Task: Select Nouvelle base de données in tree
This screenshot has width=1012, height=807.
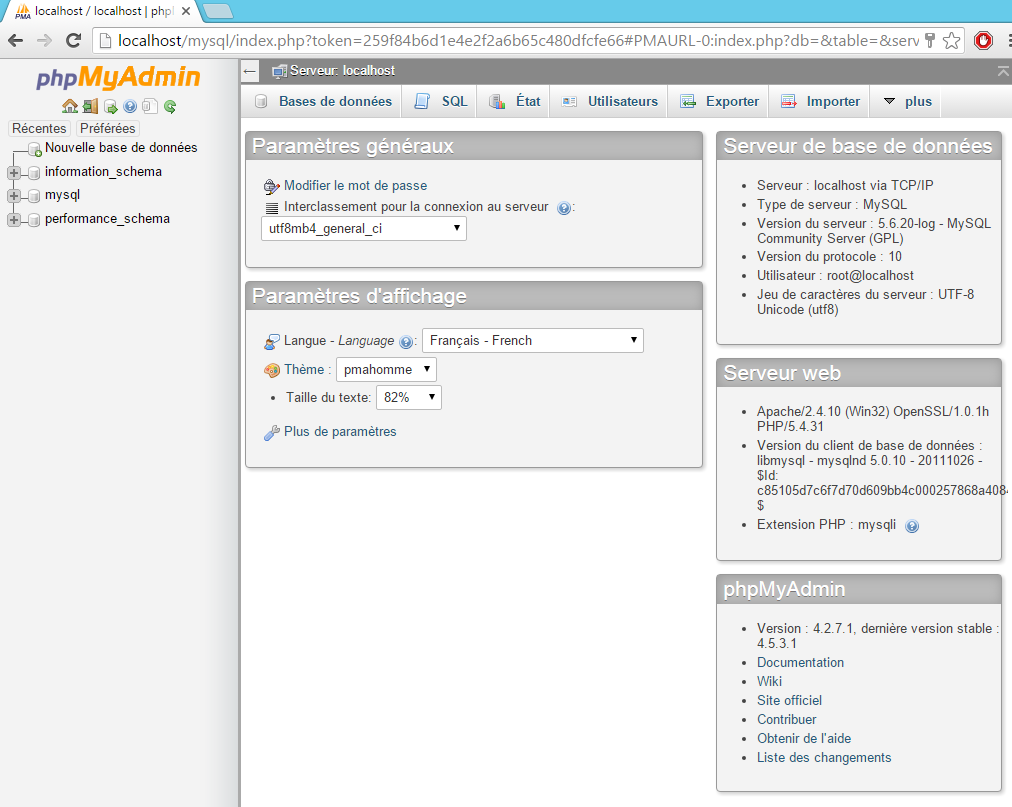Action: [121, 147]
